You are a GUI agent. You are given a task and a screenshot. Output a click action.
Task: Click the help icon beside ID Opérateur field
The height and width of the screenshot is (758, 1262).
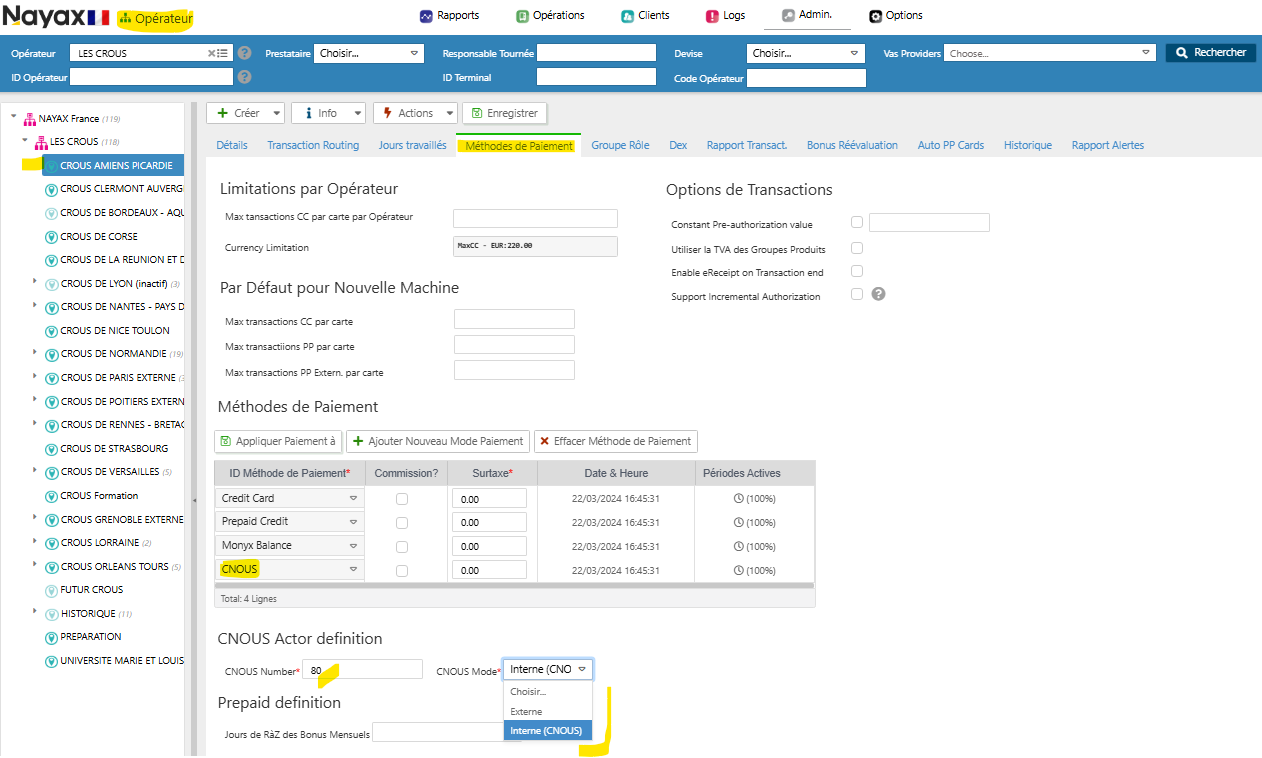click(x=244, y=77)
